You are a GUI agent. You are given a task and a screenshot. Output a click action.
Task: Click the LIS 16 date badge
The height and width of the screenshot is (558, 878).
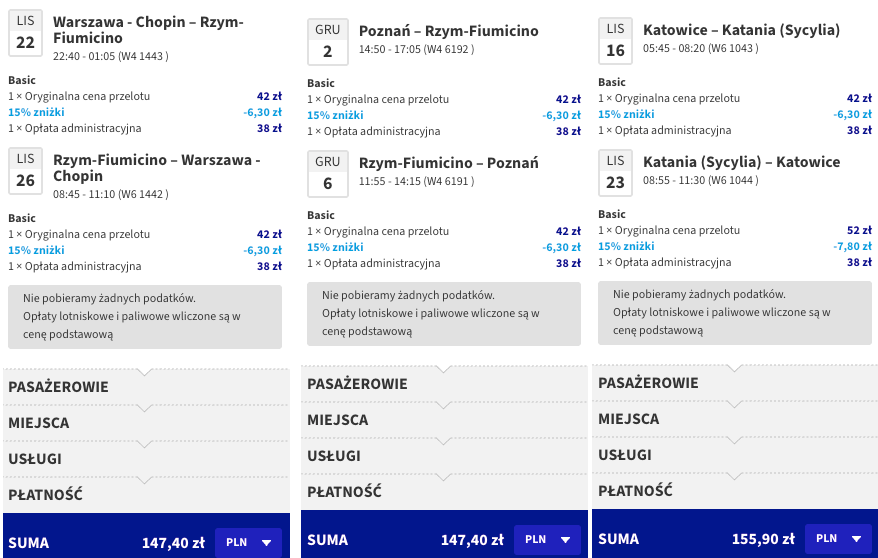pyautogui.click(x=615, y=41)
